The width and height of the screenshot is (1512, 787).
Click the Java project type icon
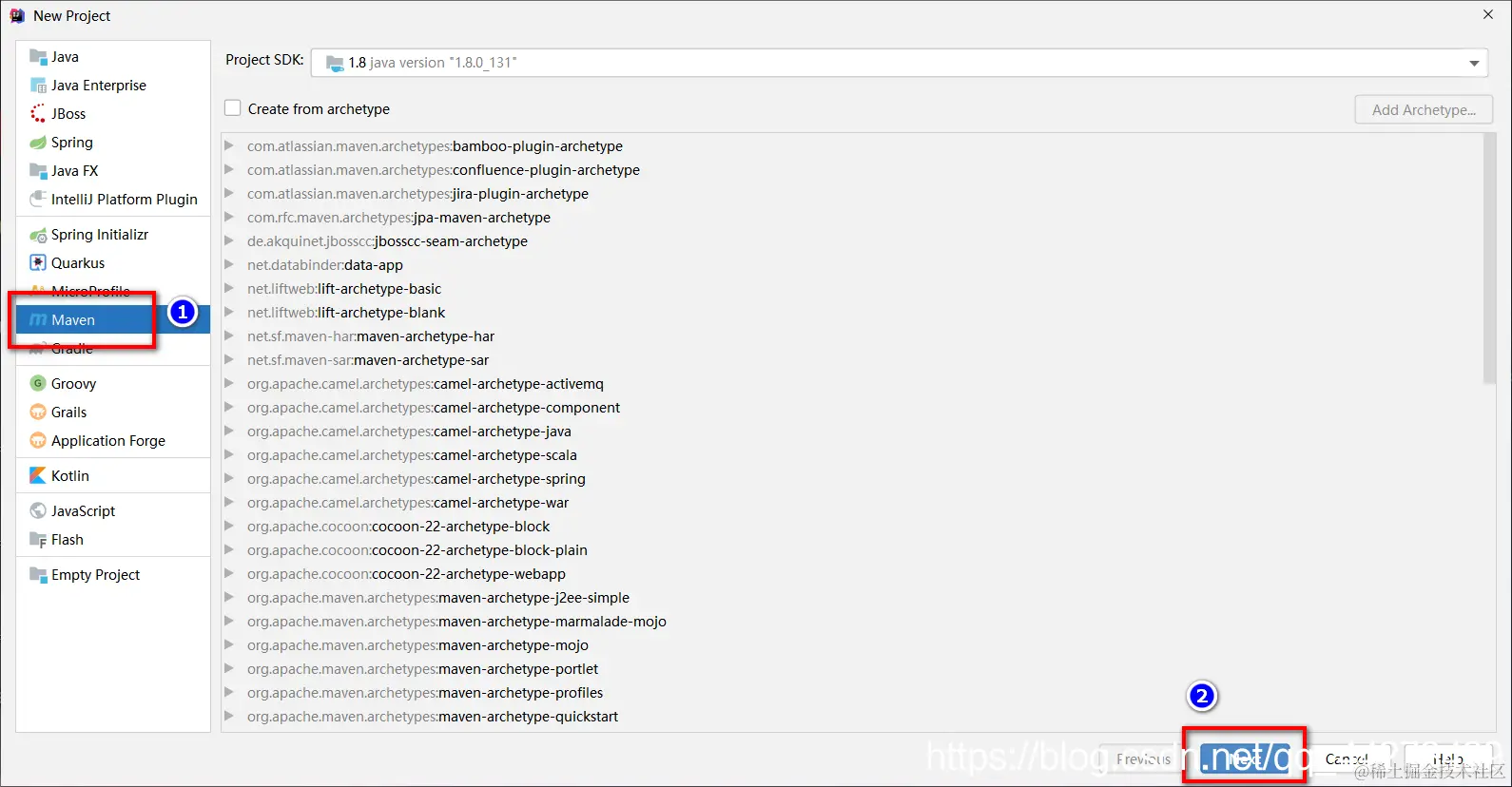pos(38,57)
